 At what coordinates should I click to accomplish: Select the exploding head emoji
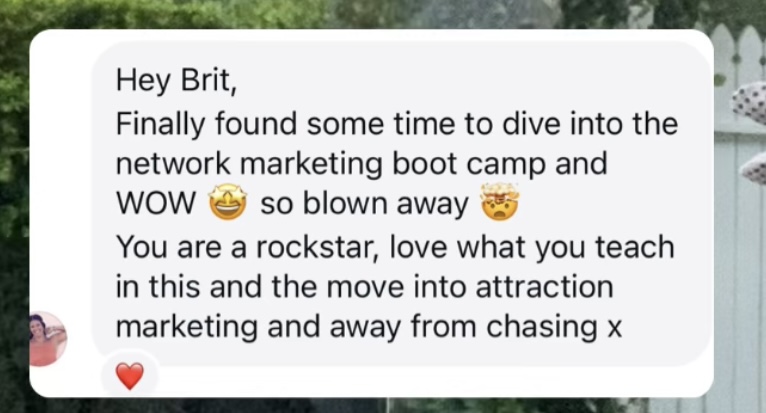499,202
